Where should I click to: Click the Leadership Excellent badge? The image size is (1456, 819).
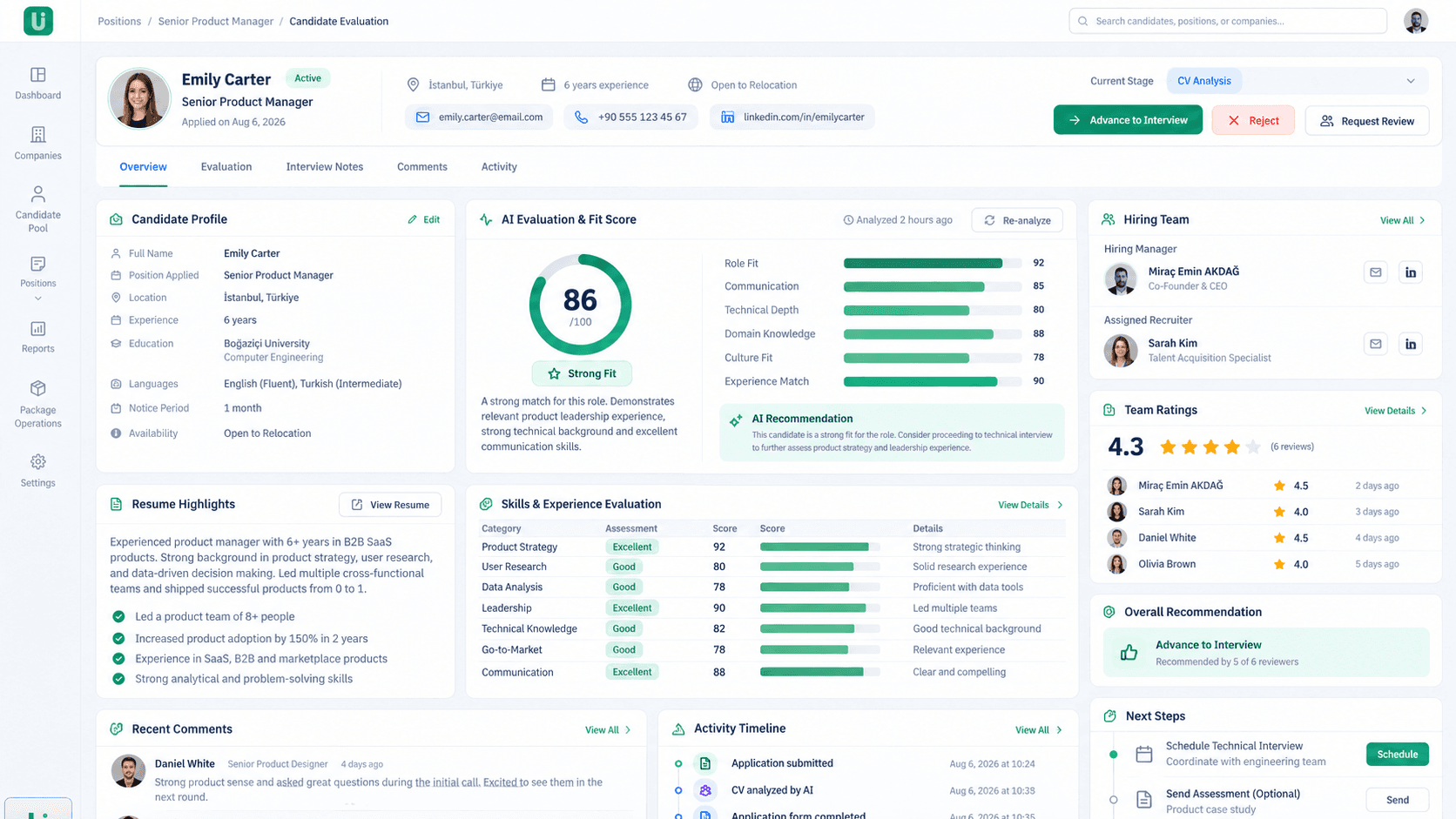coord(631,608)
